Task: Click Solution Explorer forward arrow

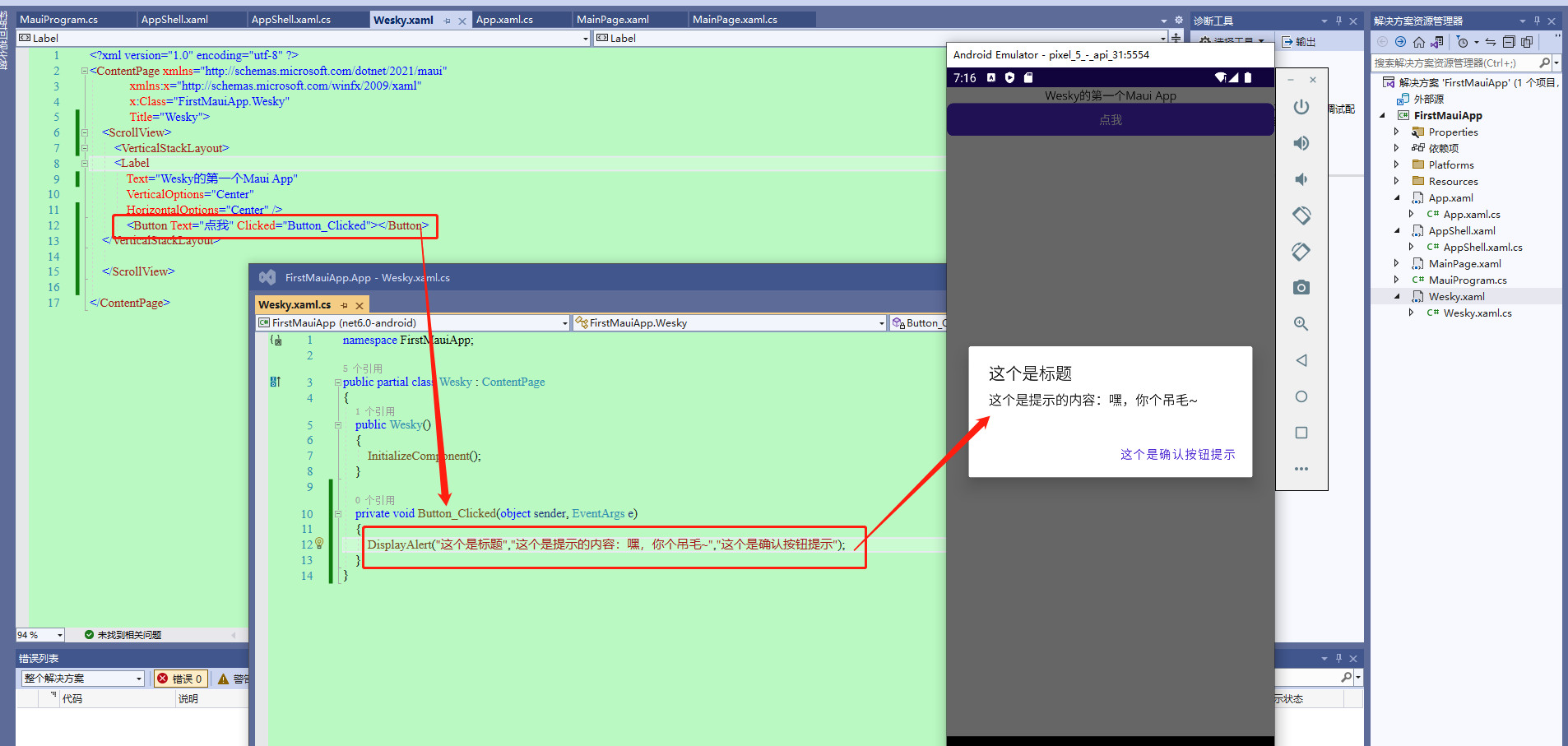Action: (x=1400, y=42)
